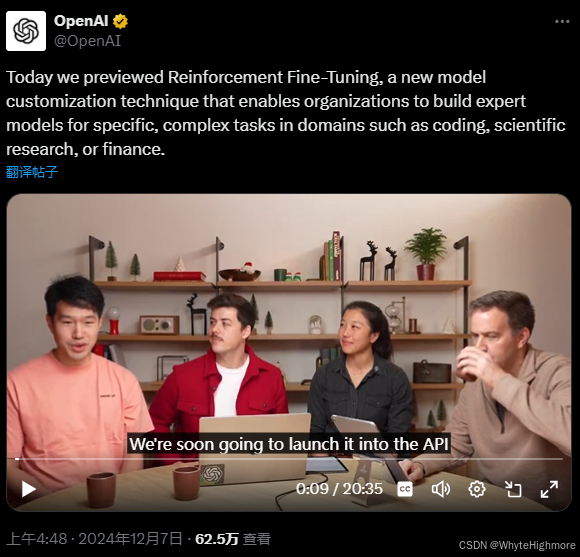580x557 pixels.
Task: Click the 0:09 / 20:35 time display
Action: tap(339, 489)
